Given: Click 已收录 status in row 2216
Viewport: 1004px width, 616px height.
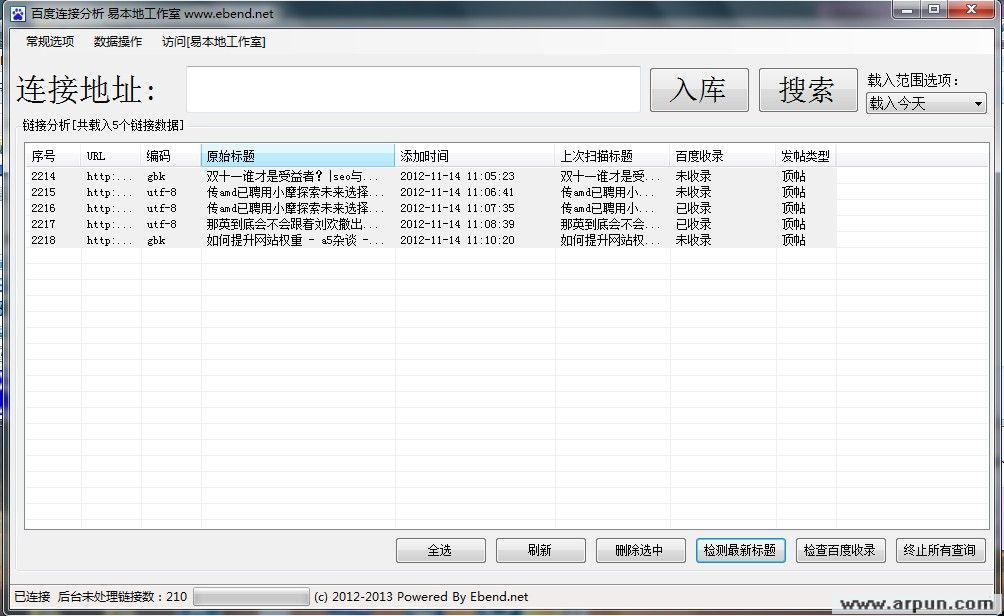Looking at the screenshot, I should (x=693, y=208).
